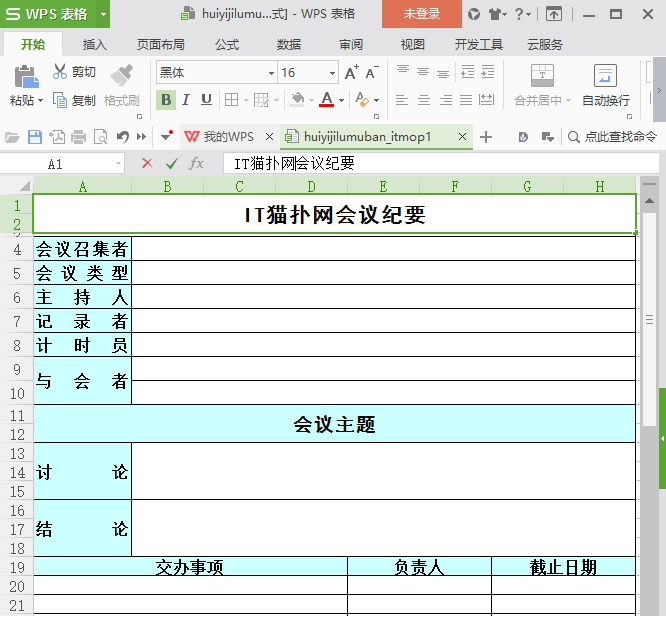Center text horizontally
This screenshot has width=666, height=640.
click(x=423, y=100)
